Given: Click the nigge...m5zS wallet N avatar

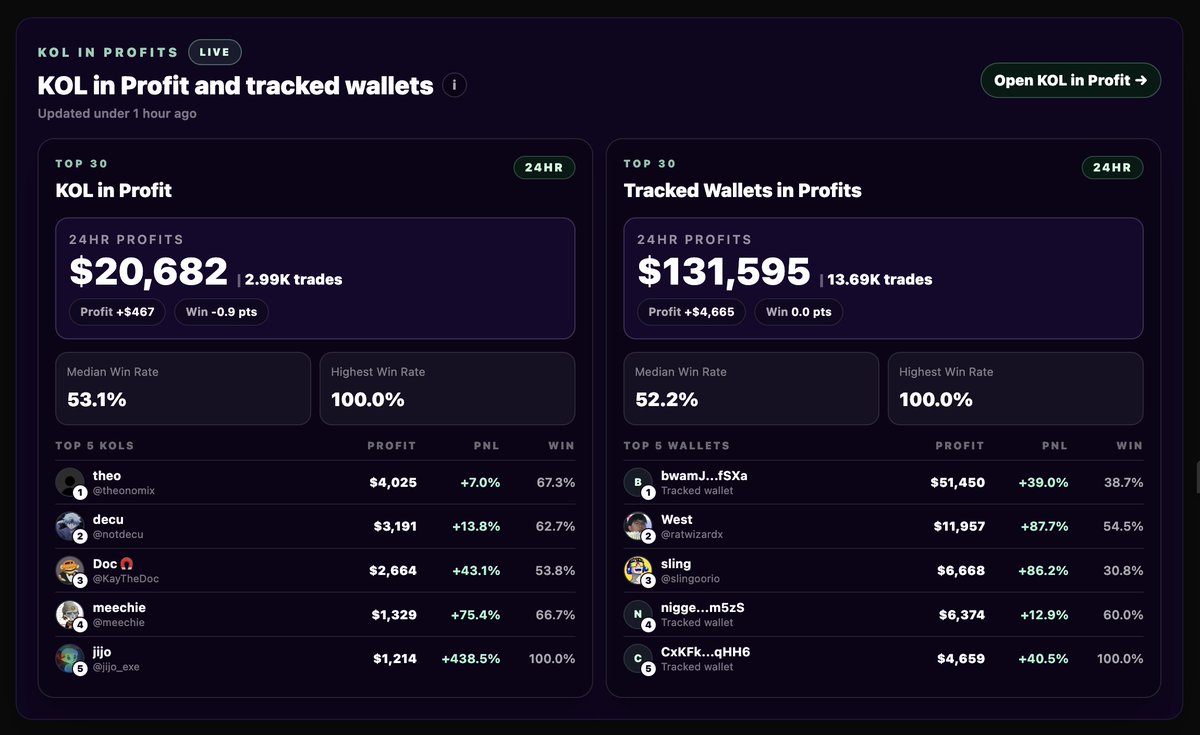Looking at the screenshot, I should tap(638, 614).
